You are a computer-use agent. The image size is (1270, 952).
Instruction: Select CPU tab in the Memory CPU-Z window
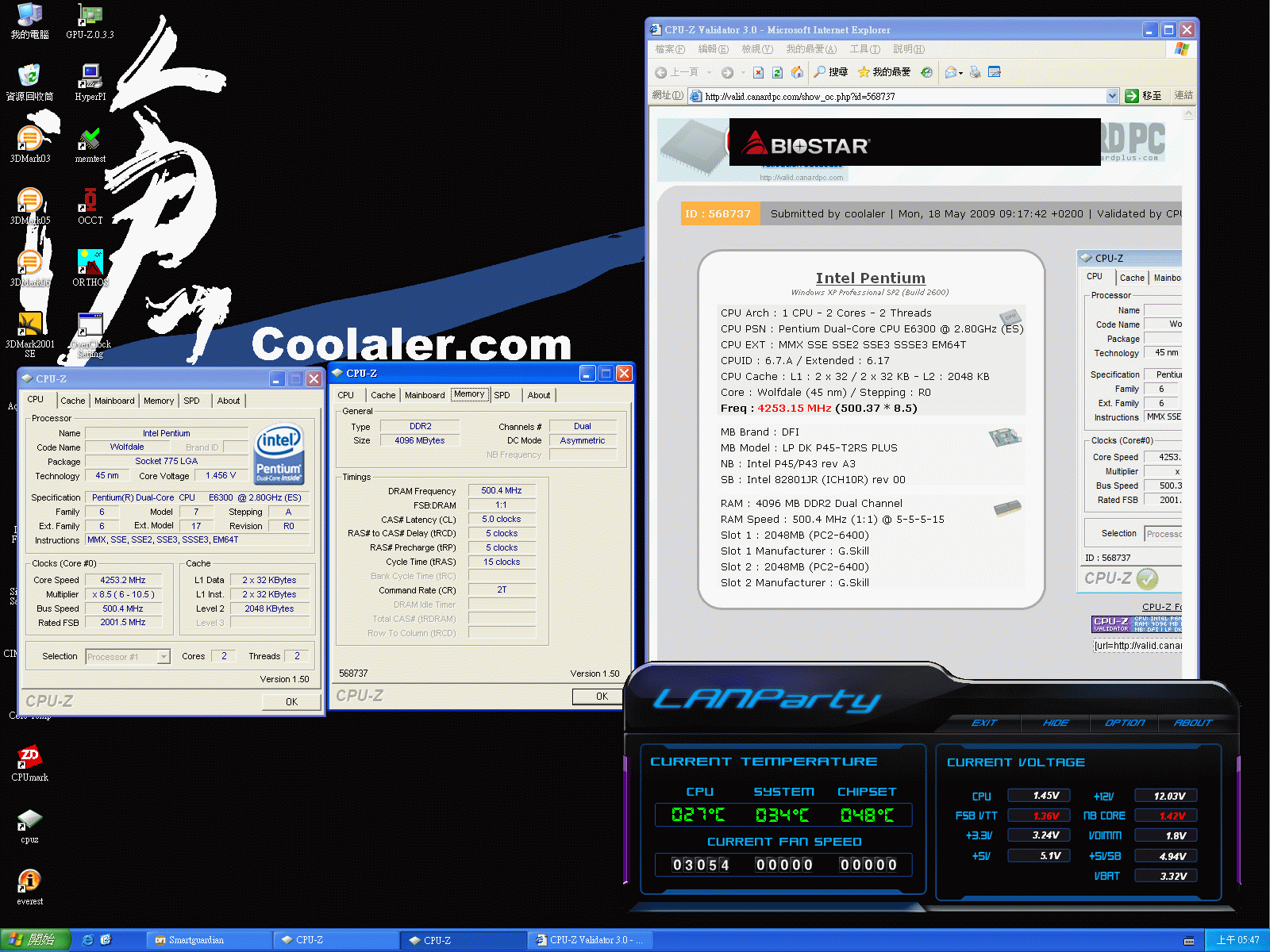346,395
